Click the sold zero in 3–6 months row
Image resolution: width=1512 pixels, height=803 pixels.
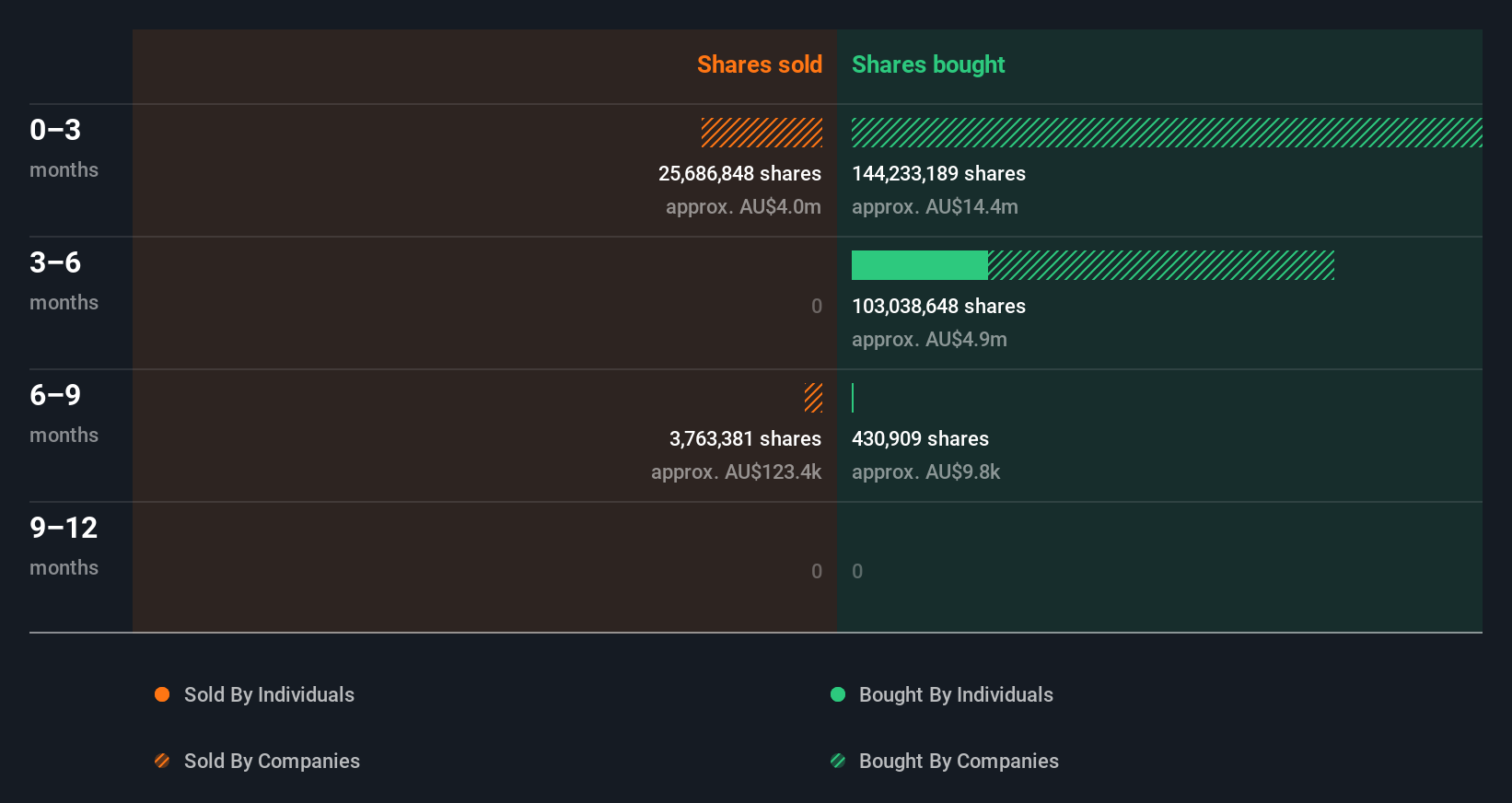pyautogui.click(x=817, y=307)
